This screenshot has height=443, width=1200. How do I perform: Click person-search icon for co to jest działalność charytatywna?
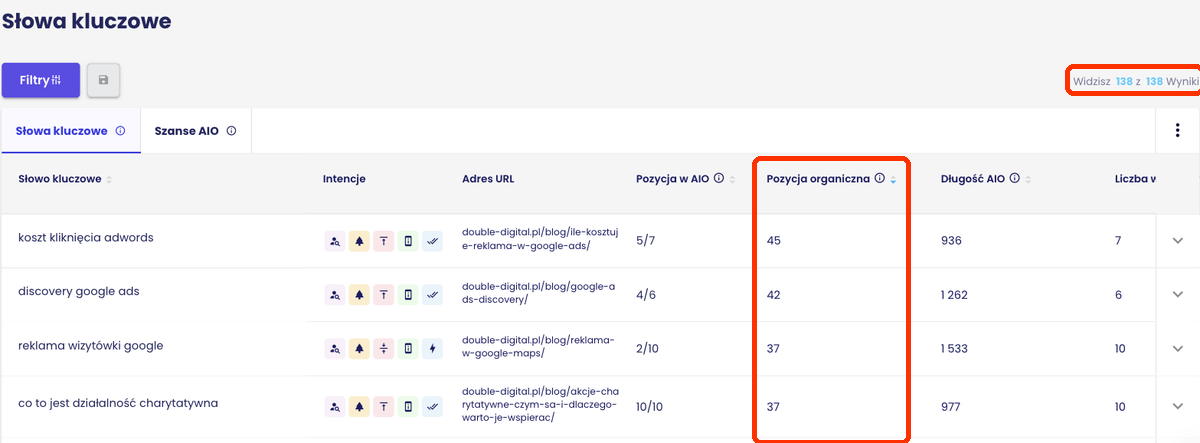(334, 407)
